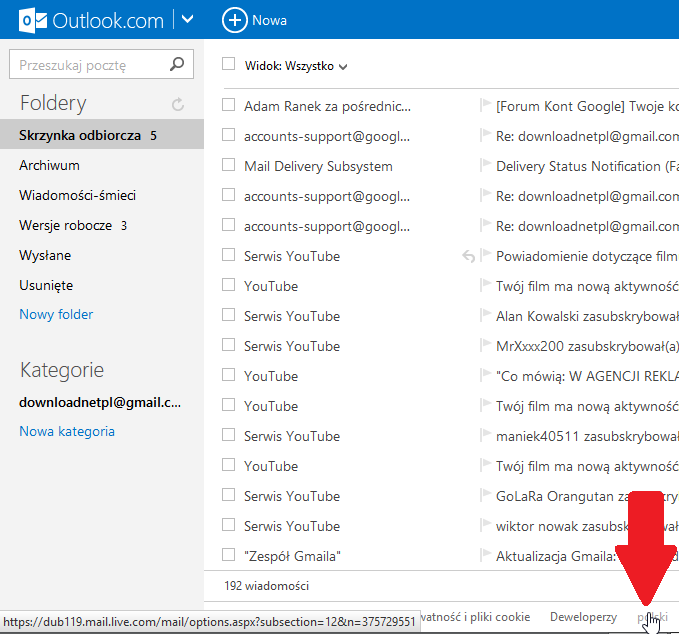Open the "Zespół Gmaila" message
679x634 pixels.
pyautogui.click(x=292, y=556)
